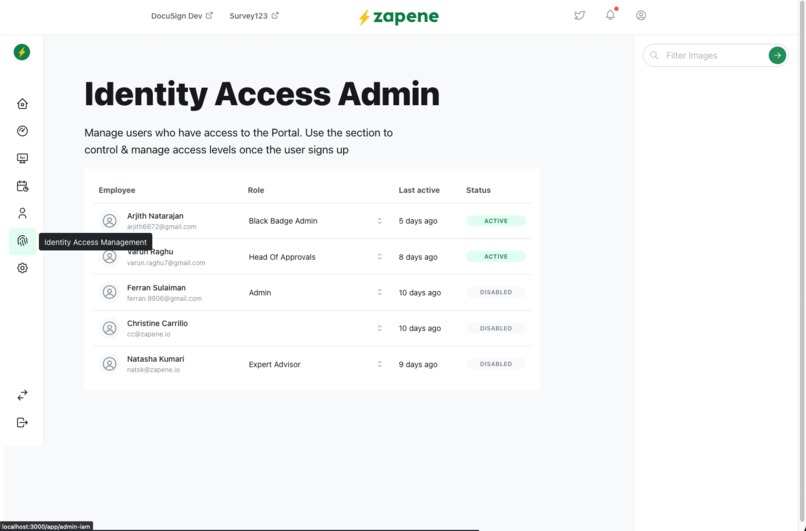Click Ferran Sulaiman's avatar icon
Viewport: 806px width, 531px height.
[109, 292]
